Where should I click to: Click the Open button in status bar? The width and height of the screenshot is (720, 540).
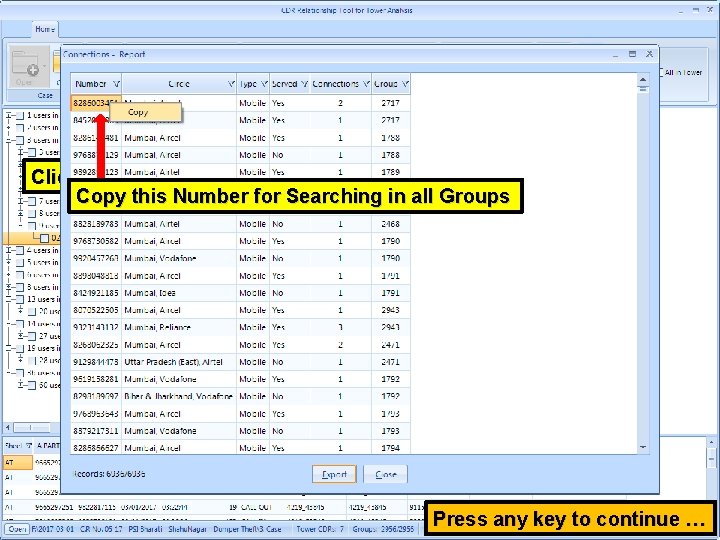(17, 529)
